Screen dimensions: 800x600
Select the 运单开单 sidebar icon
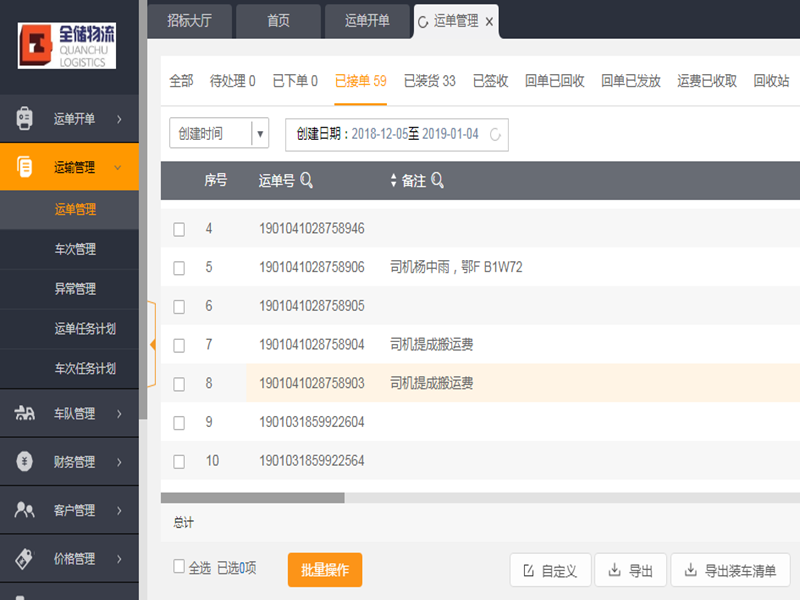point(23,118)
